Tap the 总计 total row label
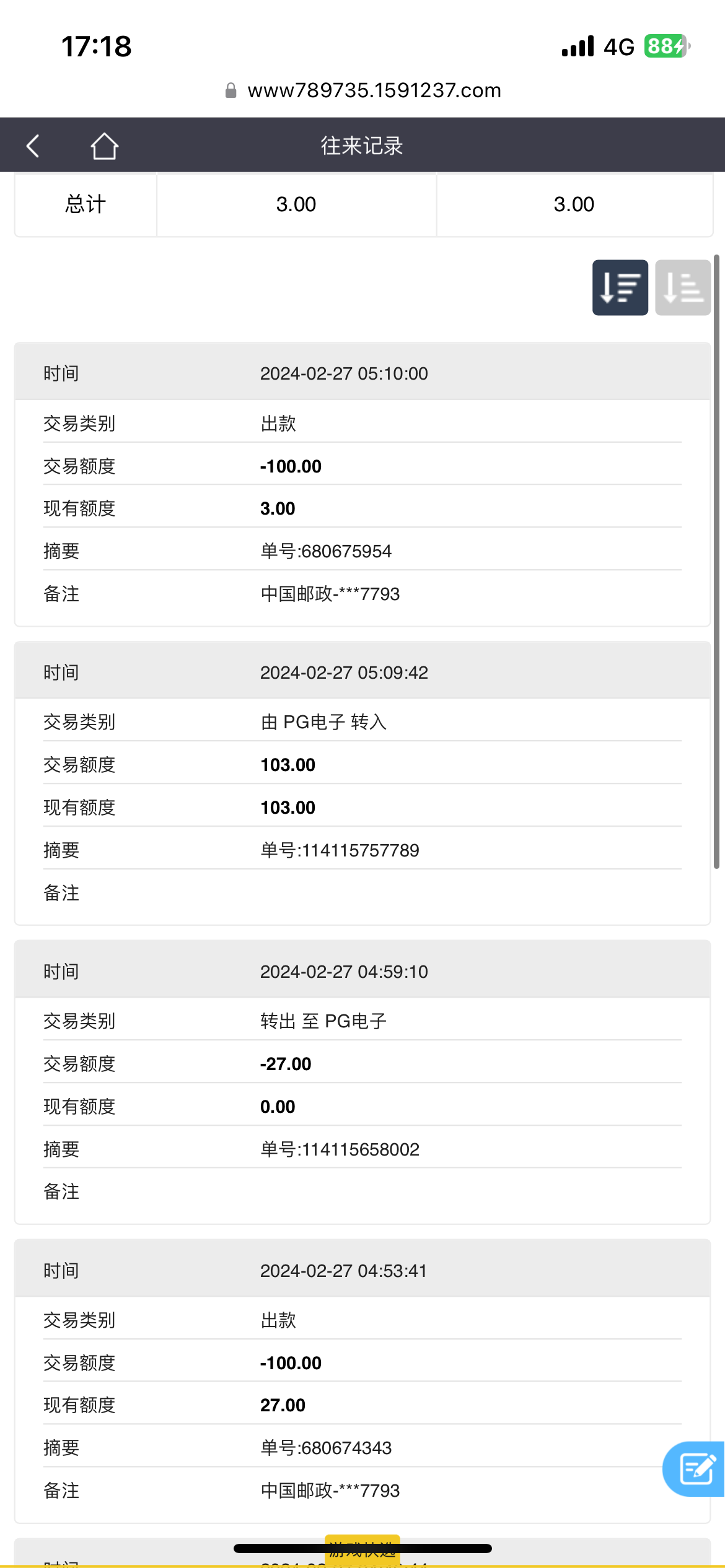This screenshot has width=725, height=1568. point(86,204)
